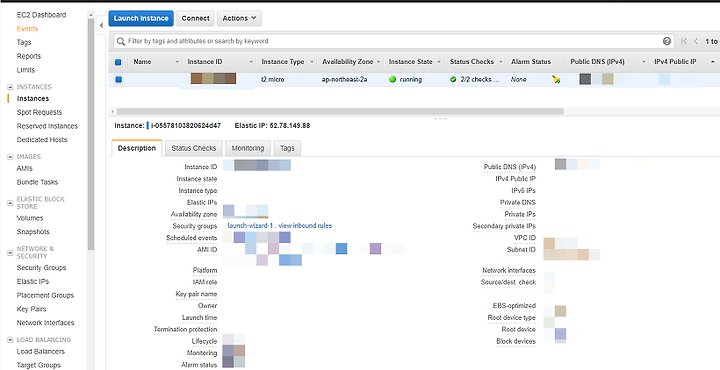Open Target Groups in the sidebar
Image resolution: width=720 pixels, height=370 pixels.
point(39,365)
